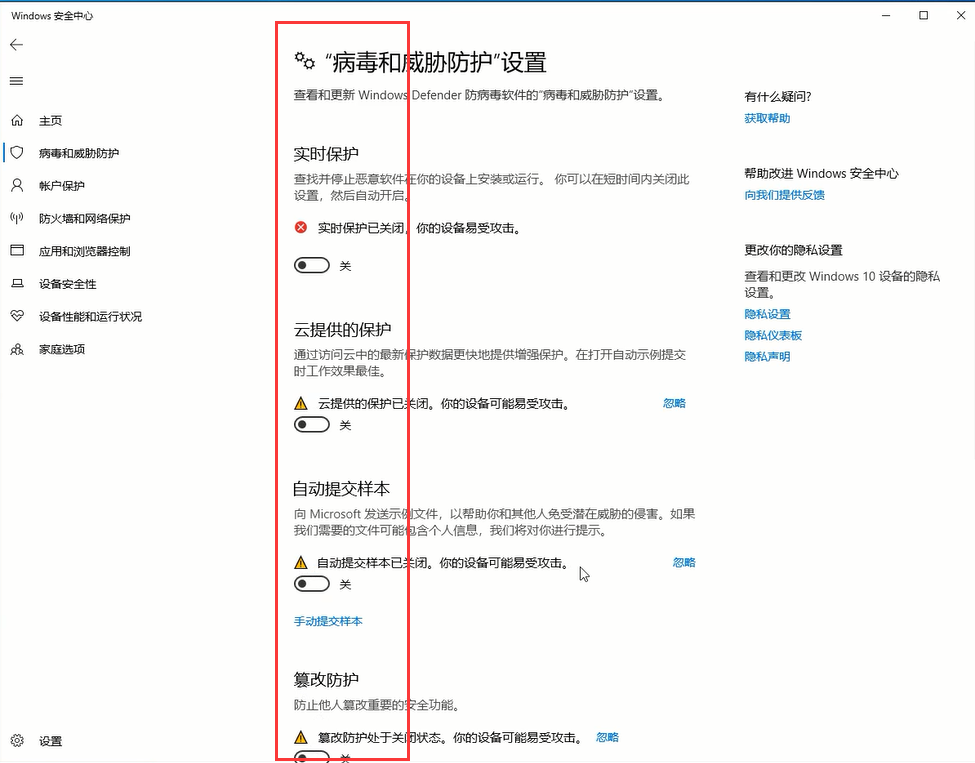Turn on the real-time protection toggle
Screen dimensions: 975x763
coord(312,266)
